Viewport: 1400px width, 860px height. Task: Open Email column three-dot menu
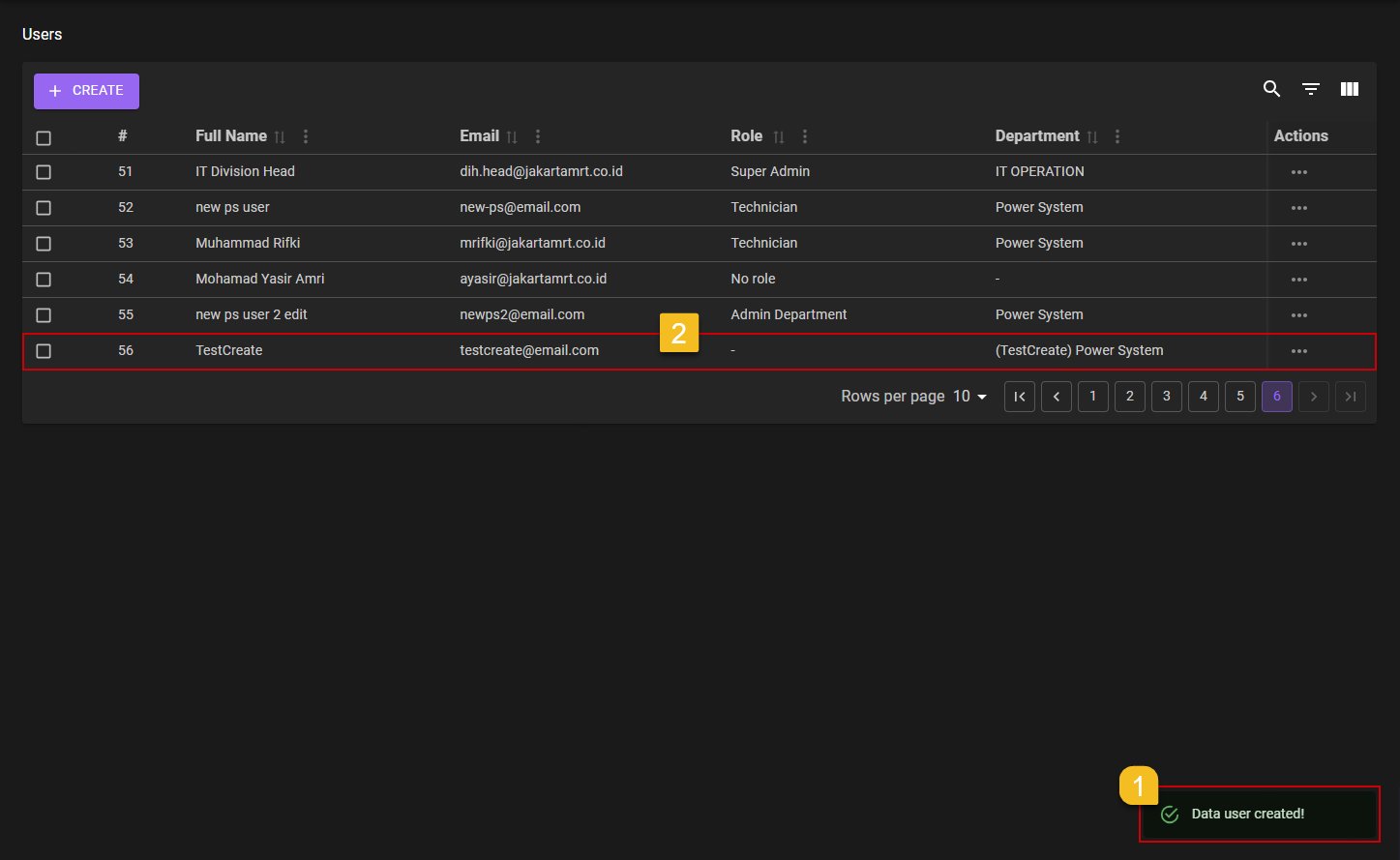(x=538, y=136)
